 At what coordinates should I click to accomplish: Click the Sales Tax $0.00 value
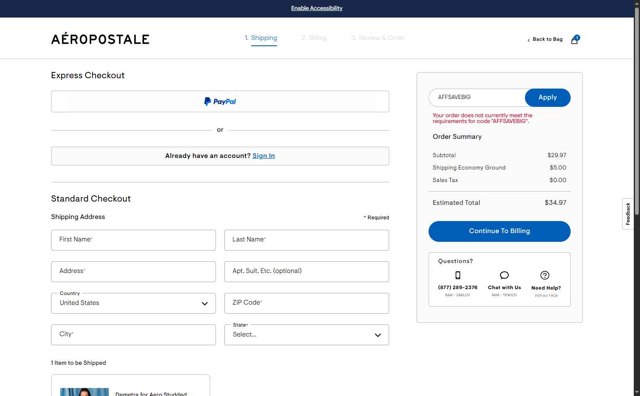558,180
